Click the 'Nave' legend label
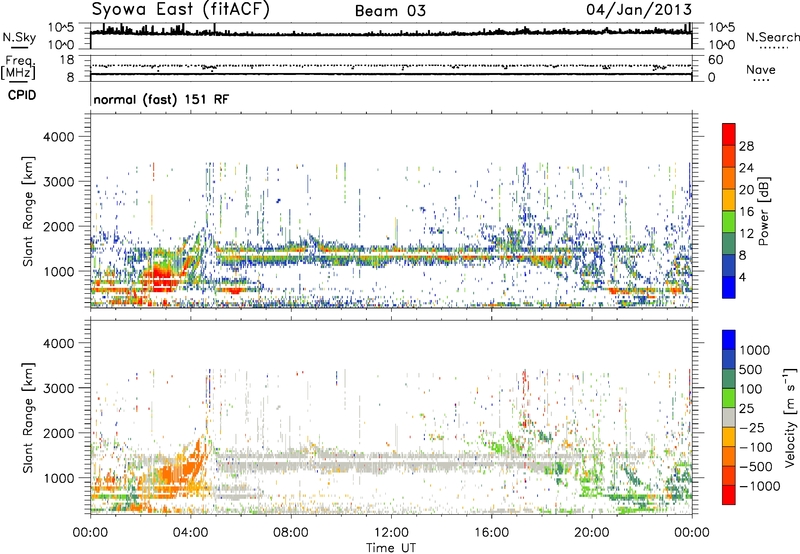Screen dimensions: 800x554 pyautogui.click(x=761, y=70)
